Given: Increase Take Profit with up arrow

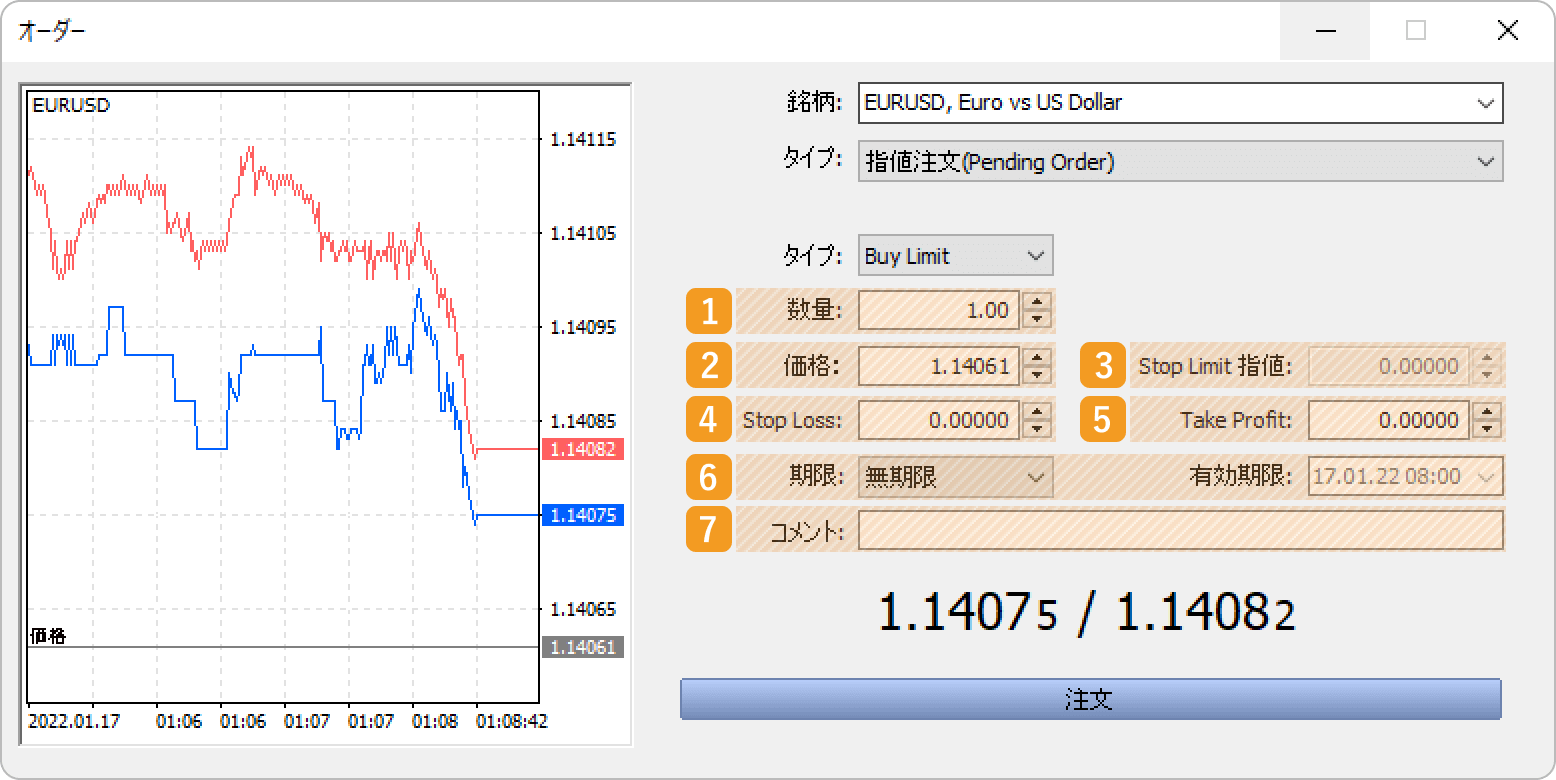Looking at the screenshot, I should (1488, 411).
